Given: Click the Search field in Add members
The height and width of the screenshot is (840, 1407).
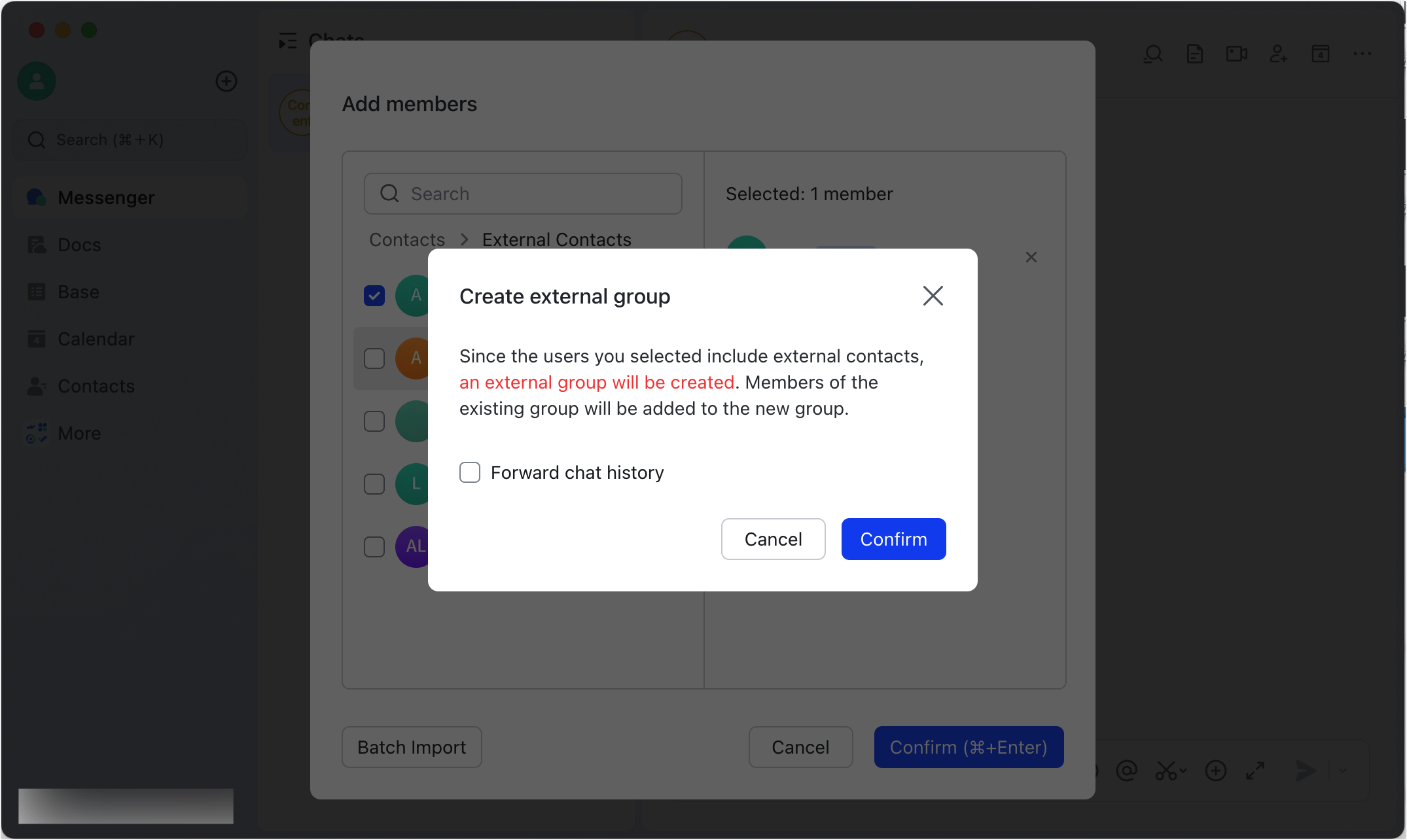Looking at the screenshot, I should (524, 194).
